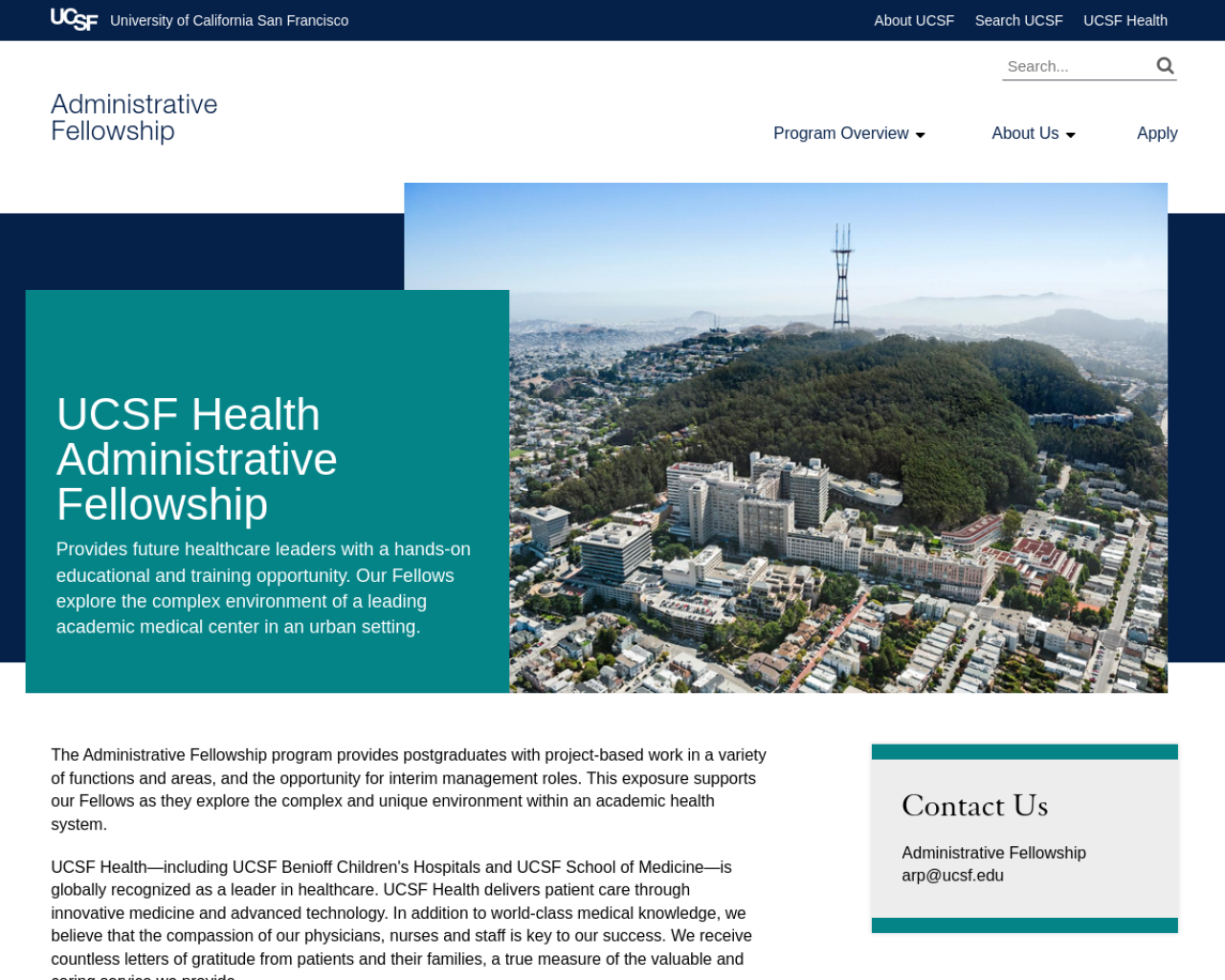Click paragraph starting 'Provides future healthcare leaders'
This screenshot has height=980, width=1225.
coord(264,588)
